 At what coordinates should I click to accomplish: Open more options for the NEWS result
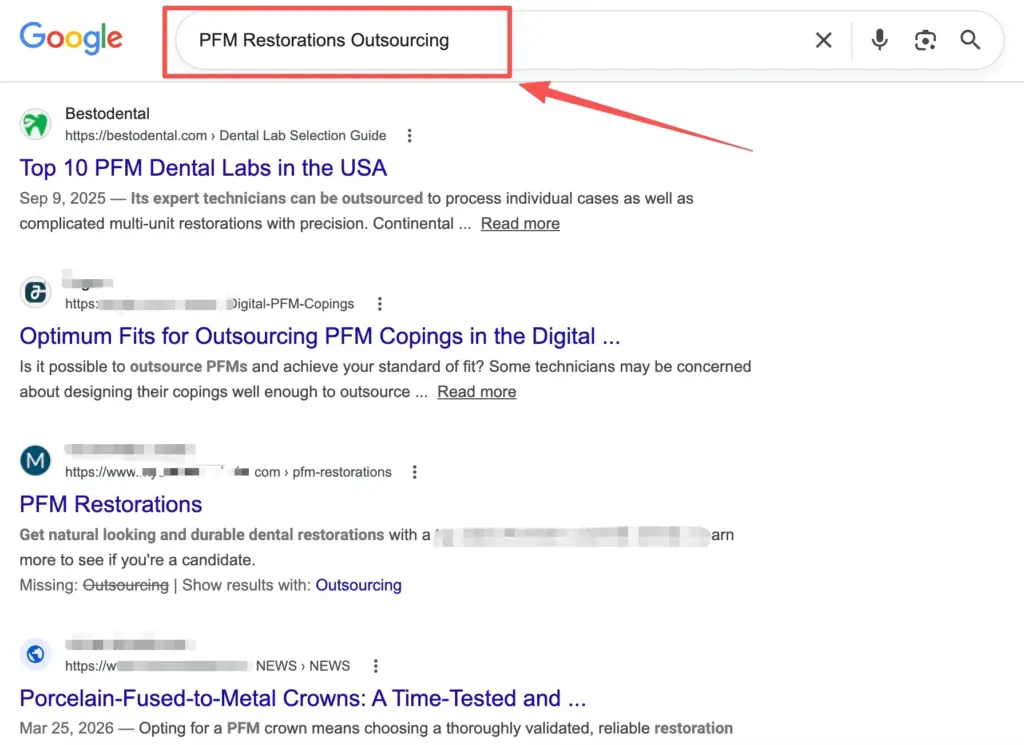(376, 666)
